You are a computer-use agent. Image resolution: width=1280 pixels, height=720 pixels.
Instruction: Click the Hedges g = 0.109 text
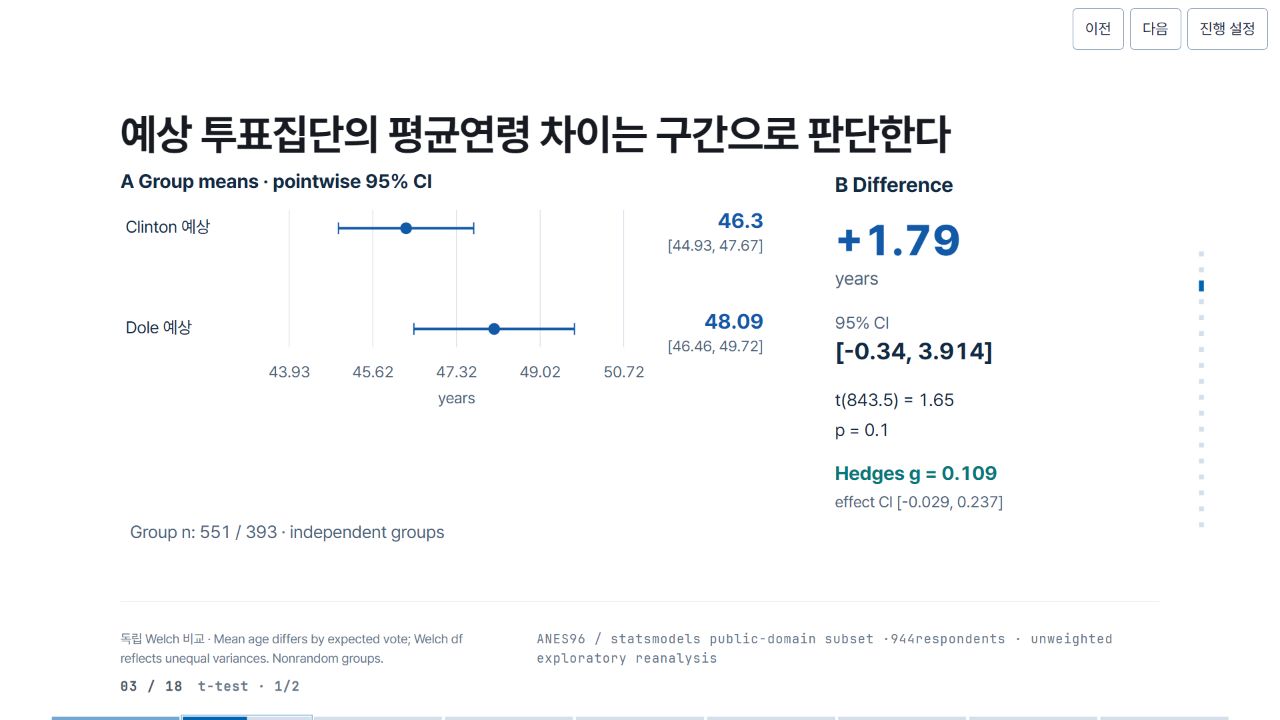(x=916, y=473)
